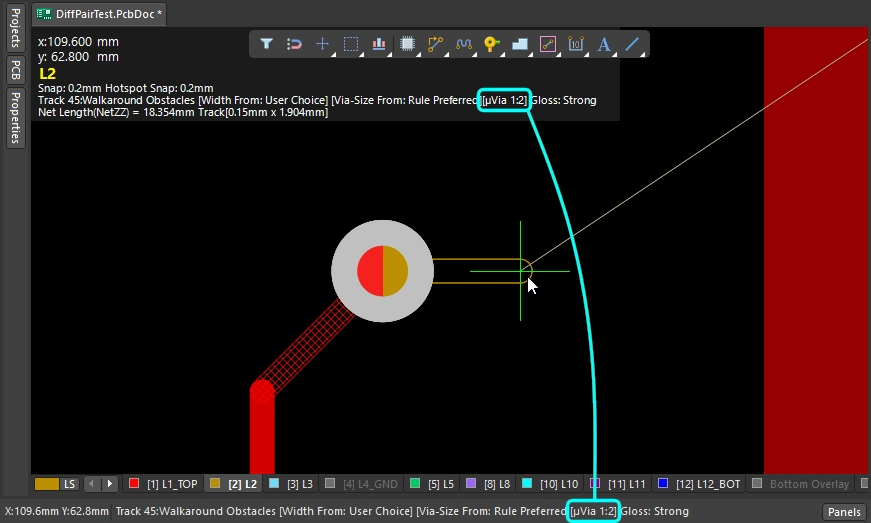Viewport: 871px width, 523px height.
Task: Select the place component chip icon
Action: (407, 44)
